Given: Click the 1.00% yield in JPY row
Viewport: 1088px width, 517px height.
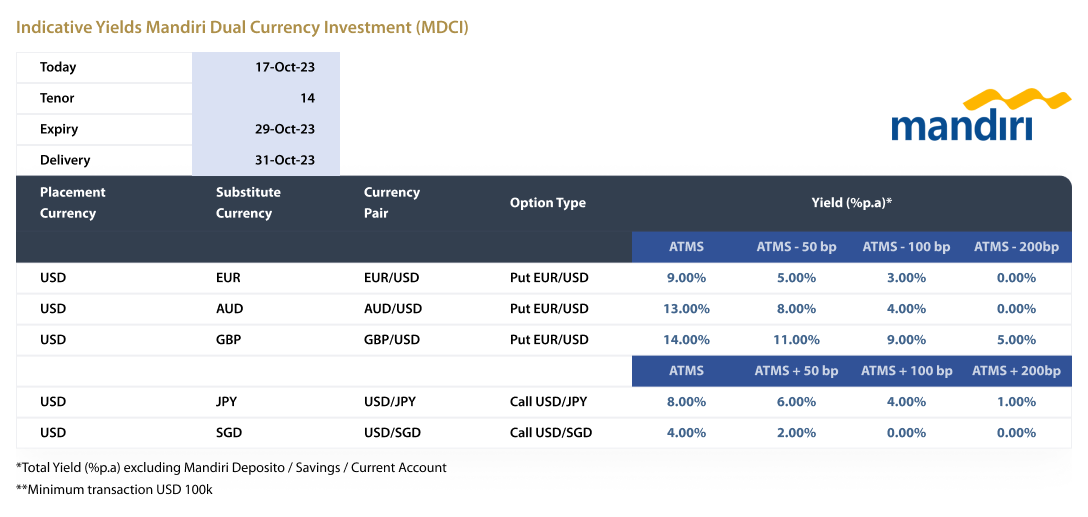Looking at the screenshot, I should tap(1017, 402).
